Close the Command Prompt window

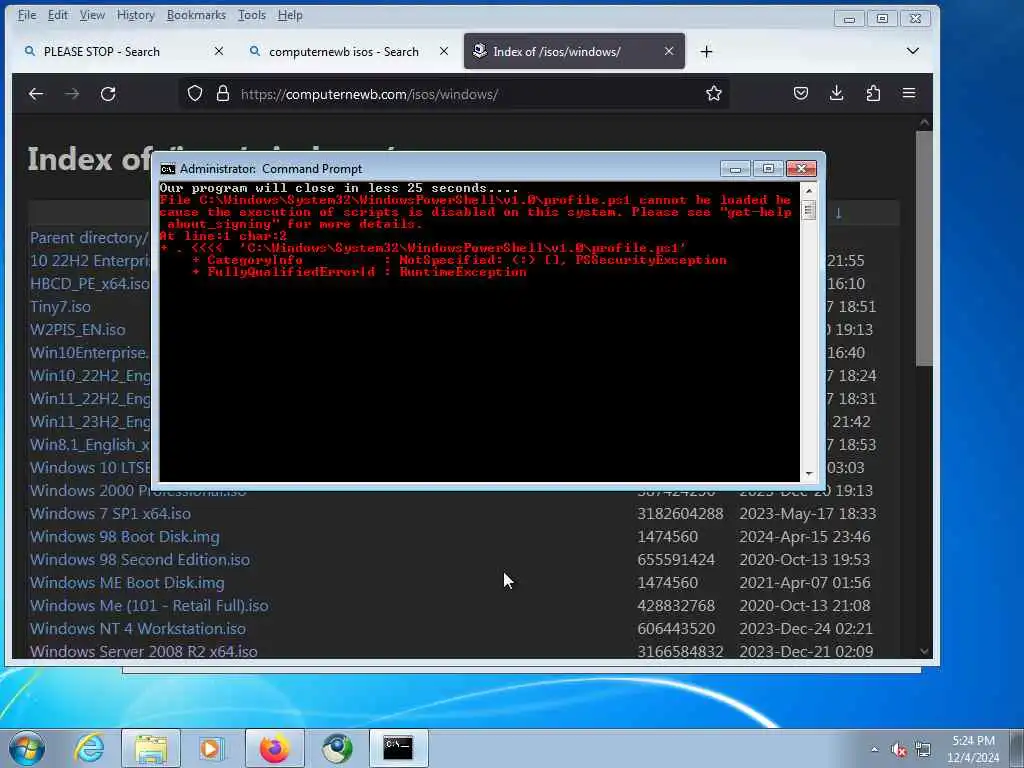(801, 169)
